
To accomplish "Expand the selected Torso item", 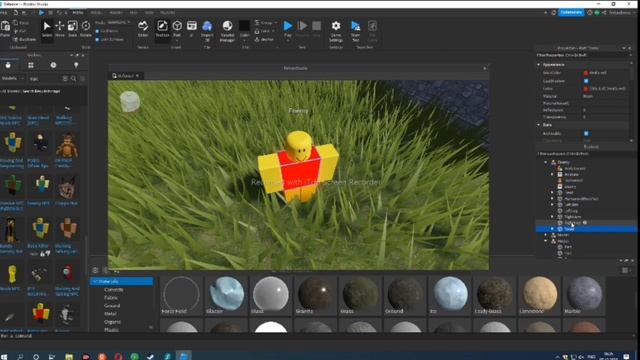I will coord(552,229).
